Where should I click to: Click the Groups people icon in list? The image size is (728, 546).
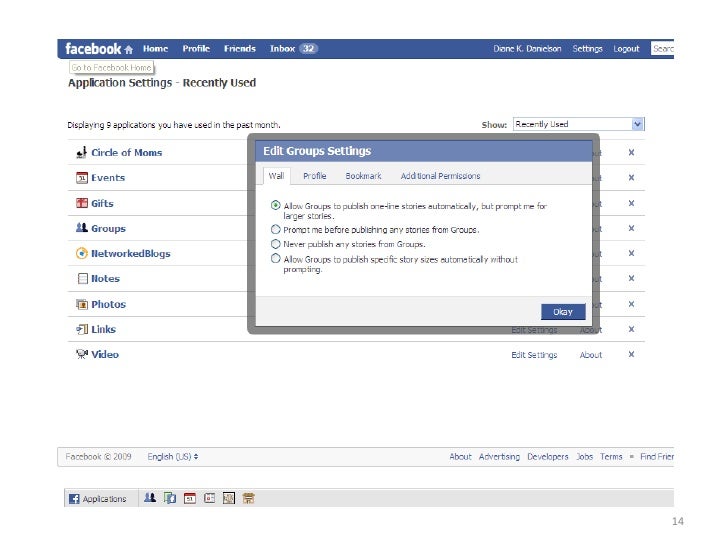click(81, 228)
